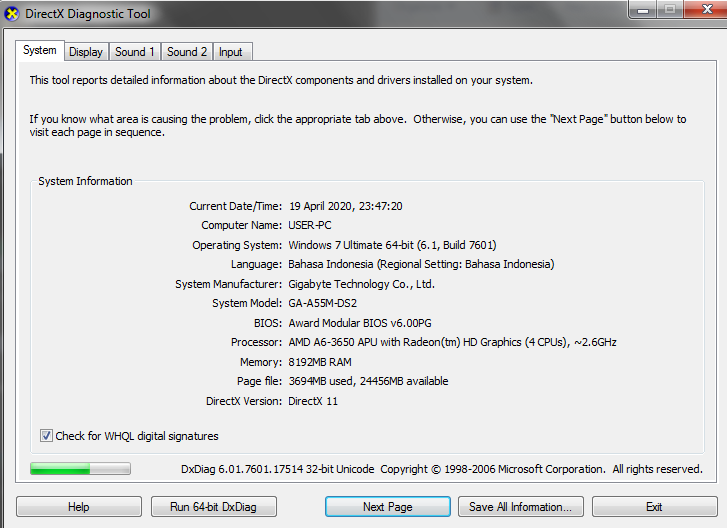Click system model GA-A55M-DS2
Image resolution: width=727 pixels, height=528 pixels.
[323, 303]
